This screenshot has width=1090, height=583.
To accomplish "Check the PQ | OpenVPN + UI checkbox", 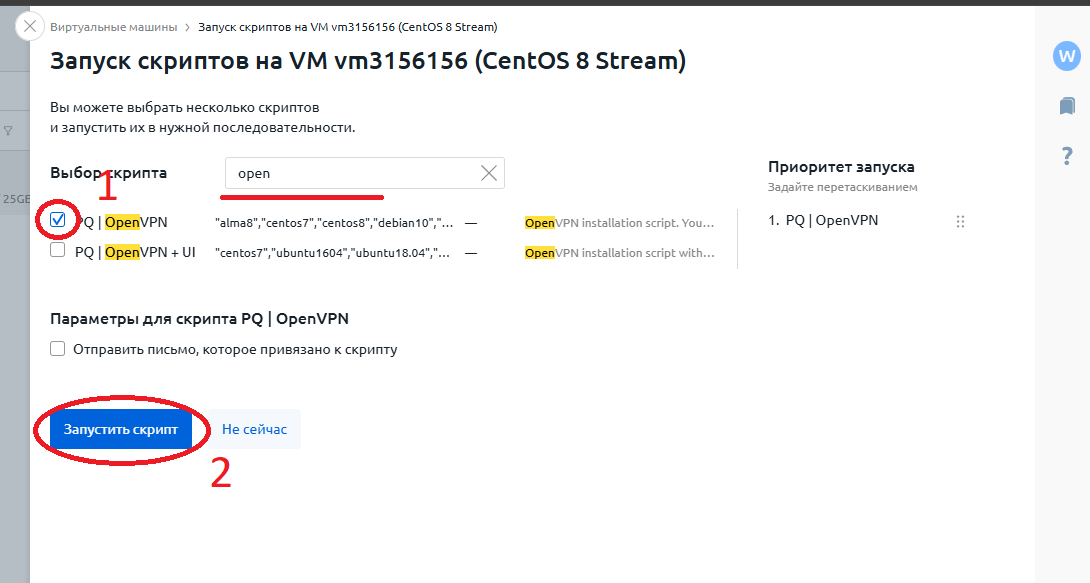I will [x=58, y=250].
